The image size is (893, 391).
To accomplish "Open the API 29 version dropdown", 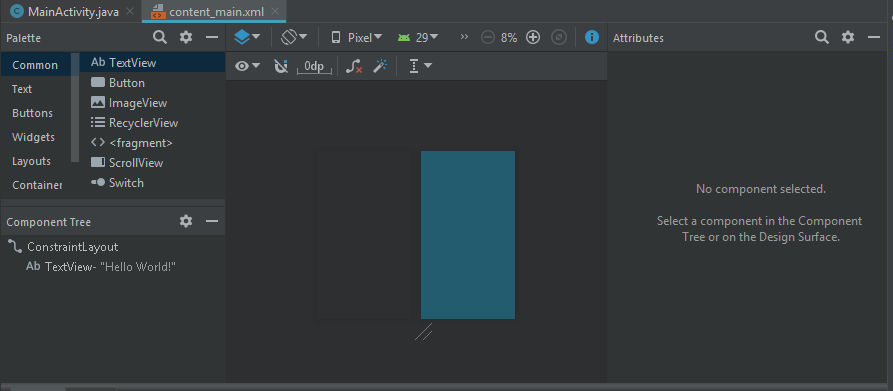I will coord(418,38).
